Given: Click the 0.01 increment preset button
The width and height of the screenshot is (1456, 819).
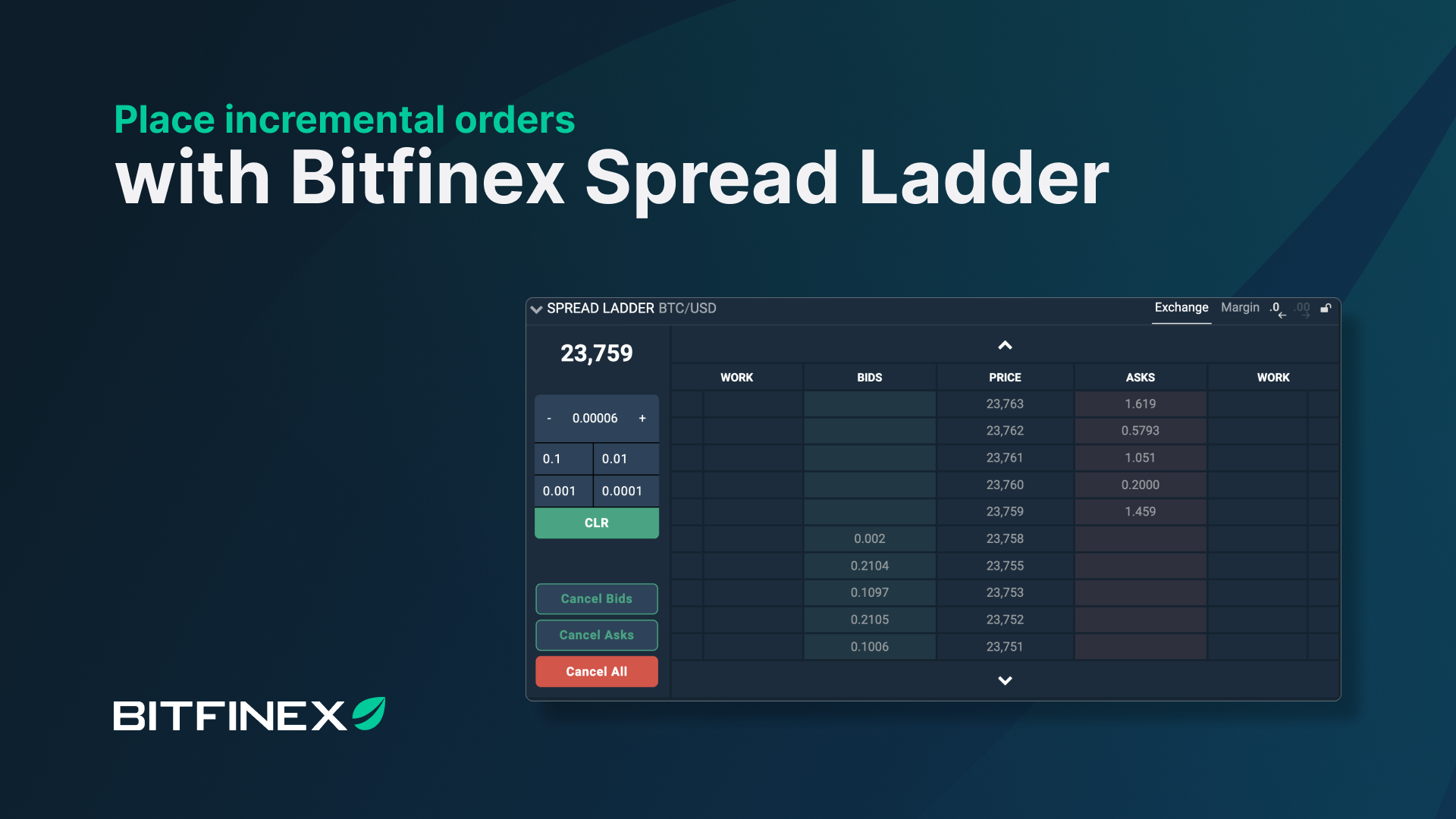Looking at the screenshot, I should 625,458.
